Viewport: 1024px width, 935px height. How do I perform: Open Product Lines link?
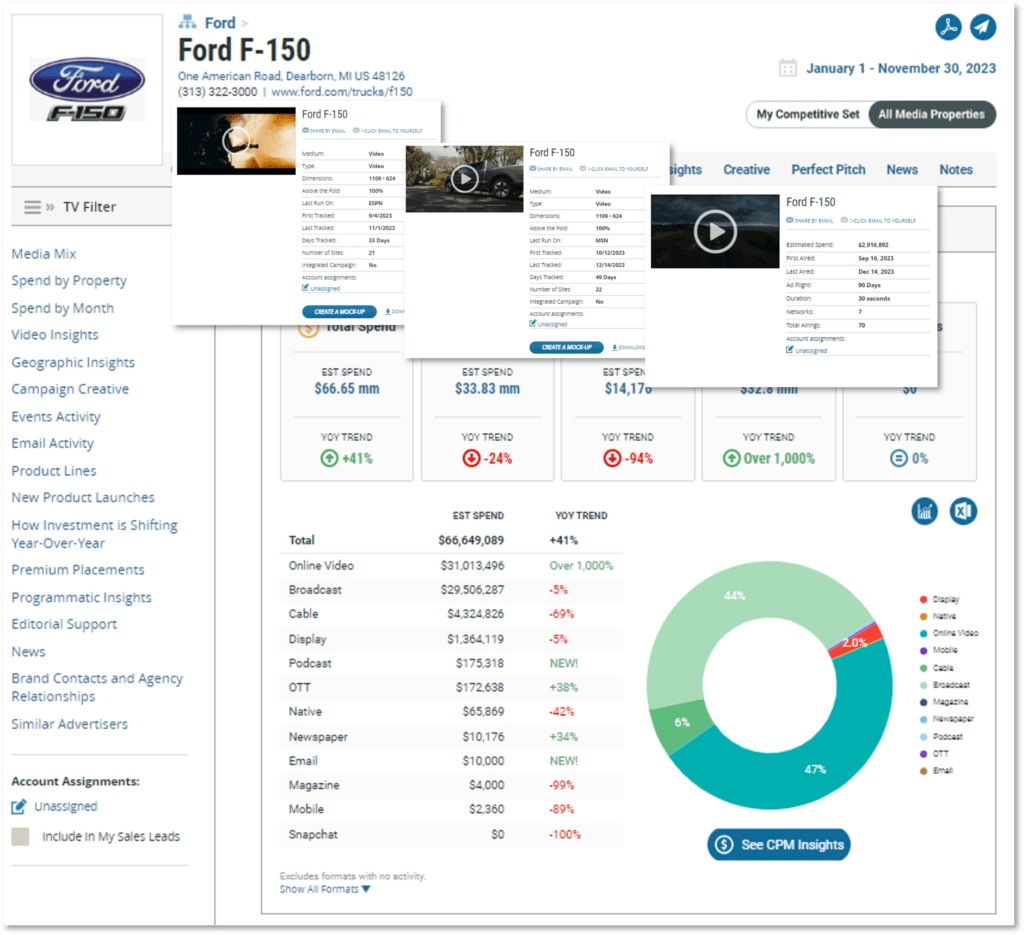pos(54,471)
